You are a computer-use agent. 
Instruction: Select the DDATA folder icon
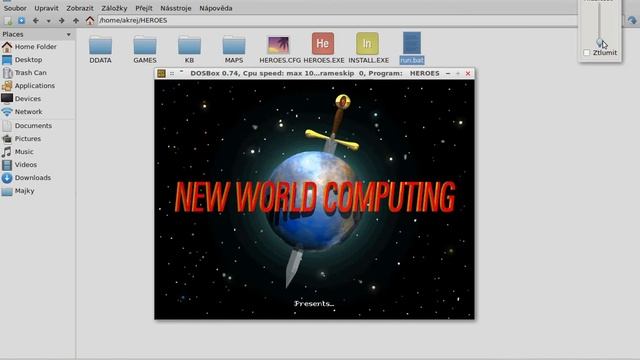click(100, 45)
